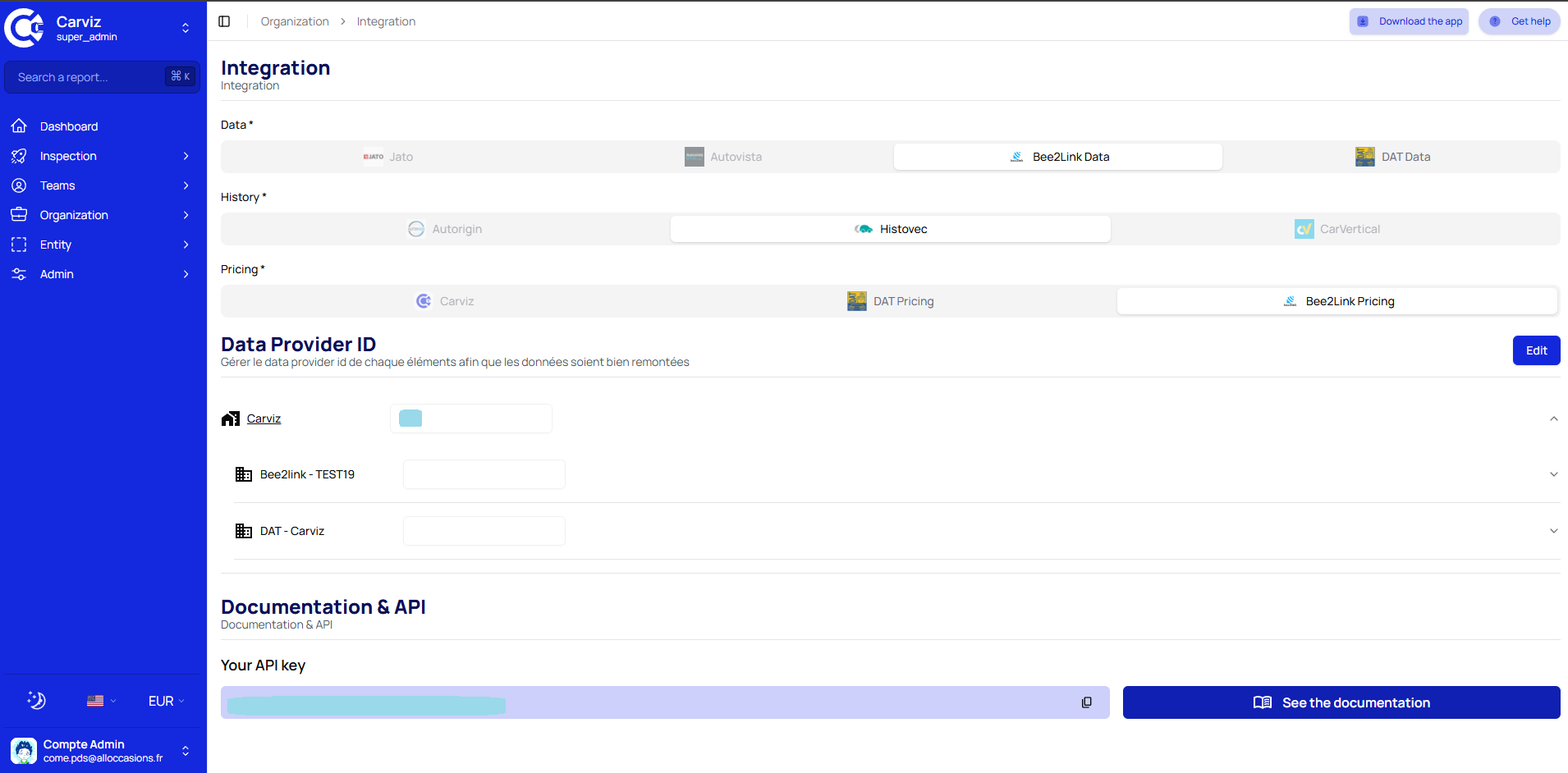Click DAT - Carviz ID input
The image size is (1568, 773).
(x=484, y=531)
